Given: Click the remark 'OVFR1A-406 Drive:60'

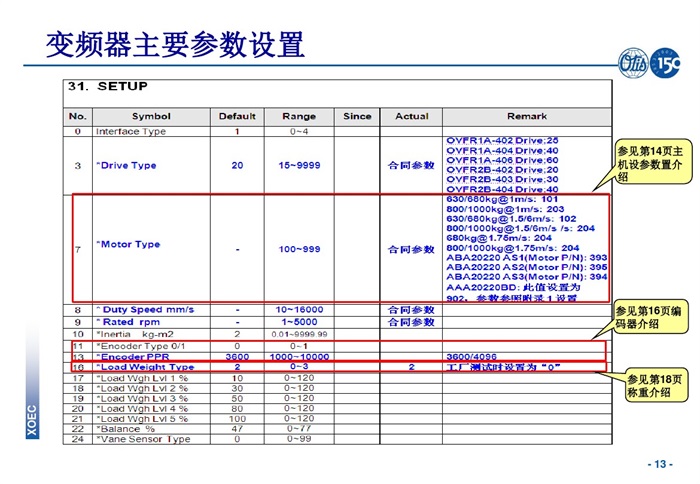Looking at the screenshot, I should 502,160.
